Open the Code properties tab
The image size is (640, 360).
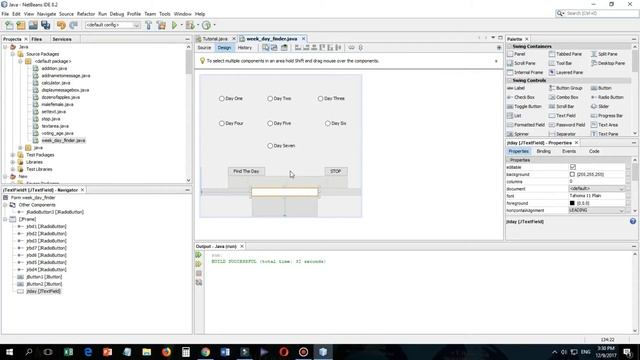[x=594, y=151]
